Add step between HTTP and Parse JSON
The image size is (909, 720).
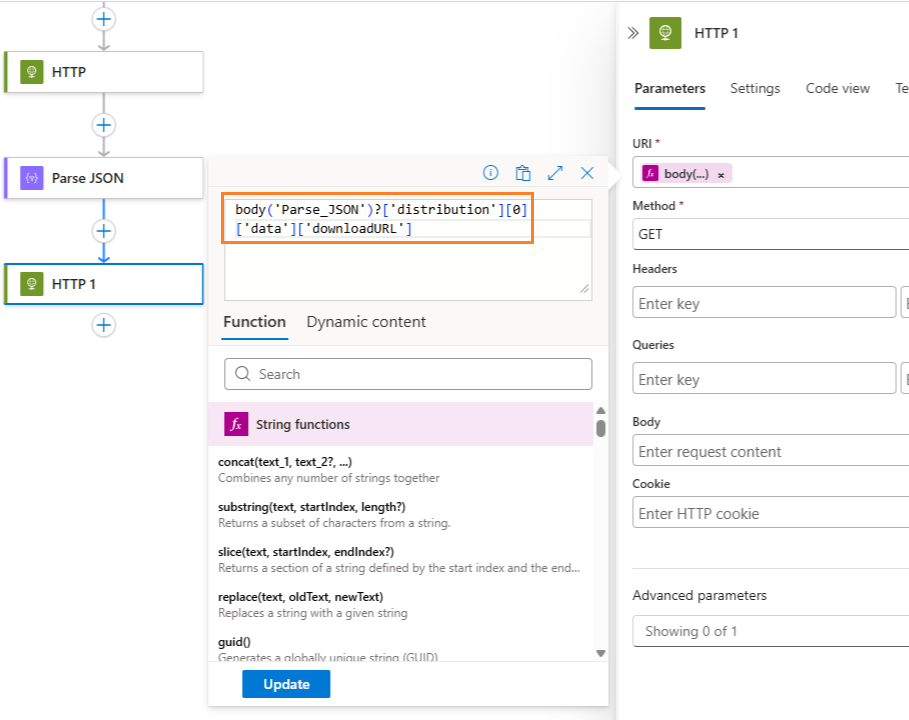pyautogui.click(x=104, y=125)
